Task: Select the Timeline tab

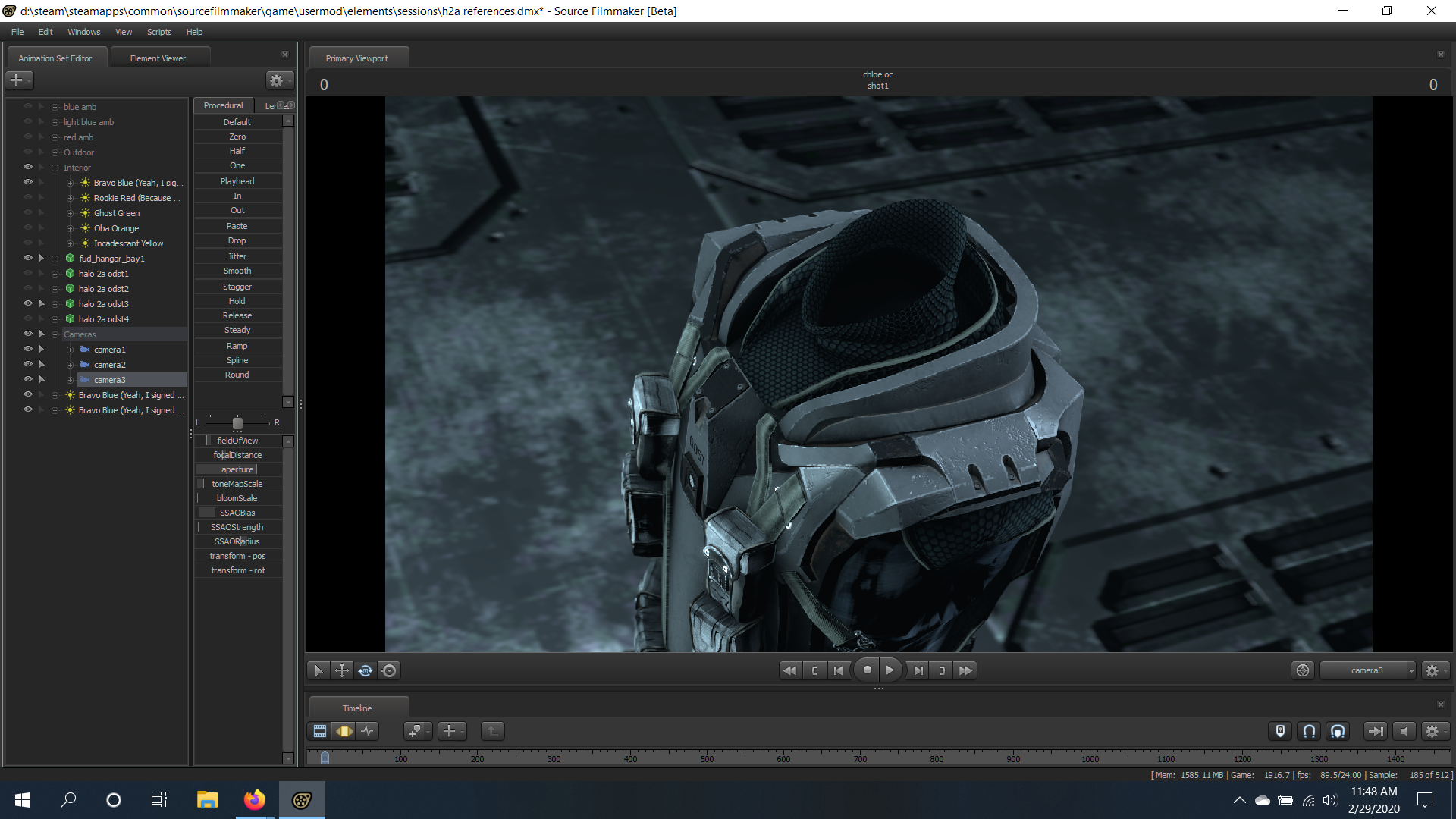Action: pos(357,708)
